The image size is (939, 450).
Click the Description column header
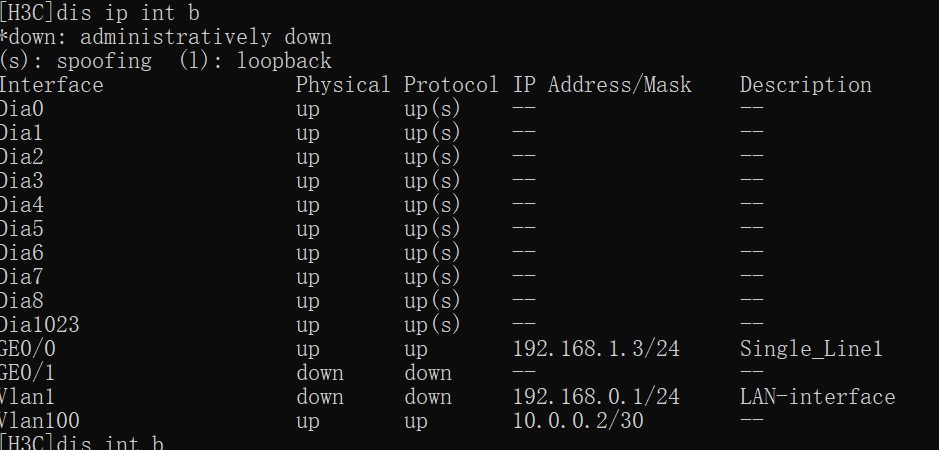[805, 85]
